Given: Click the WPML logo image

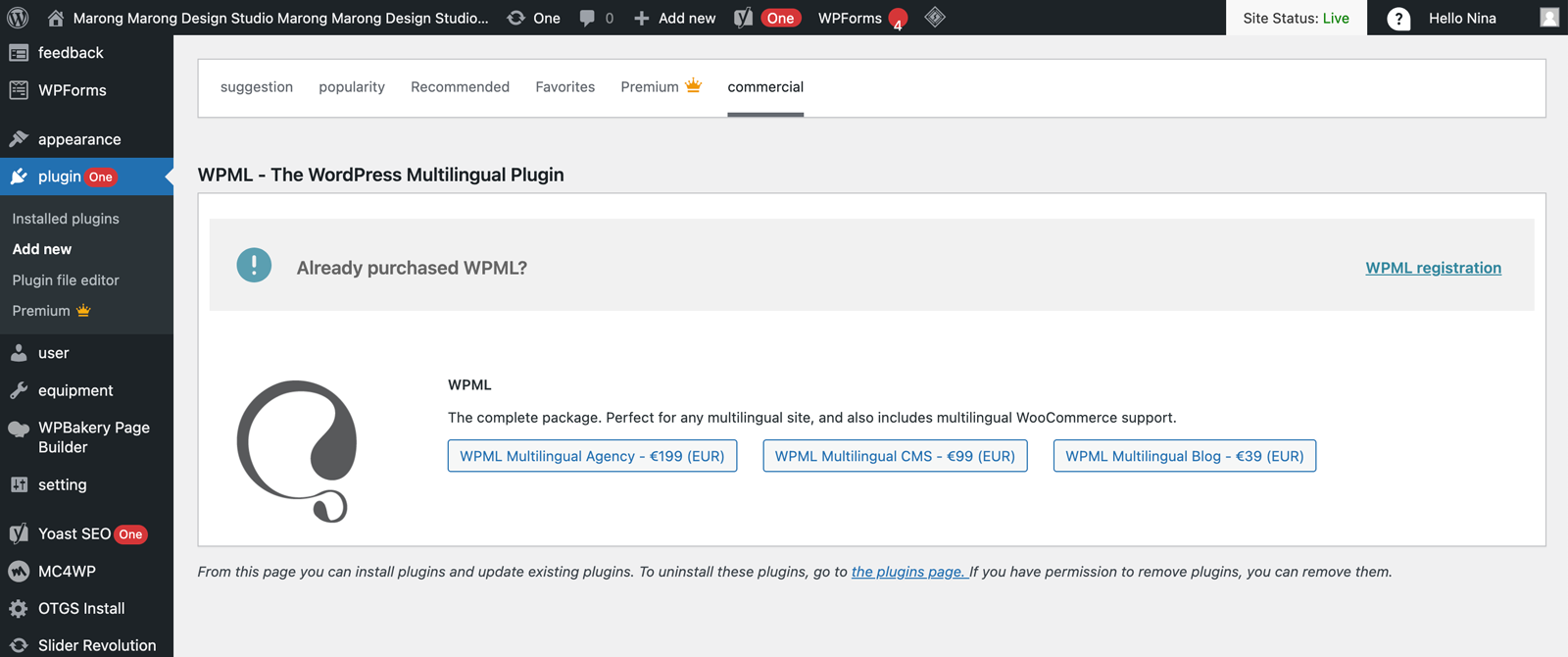Looking at the screenshot, I should tap(297, 451).
